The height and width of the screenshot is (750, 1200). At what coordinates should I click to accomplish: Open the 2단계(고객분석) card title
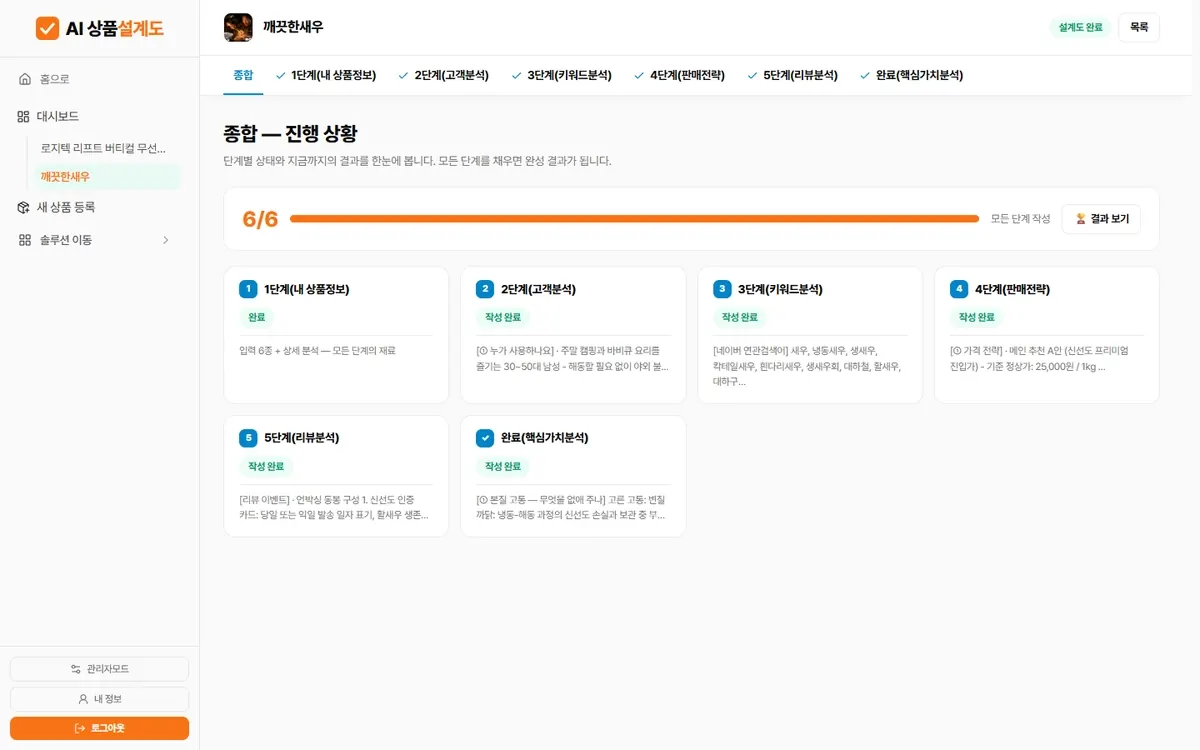click(538, 289)
